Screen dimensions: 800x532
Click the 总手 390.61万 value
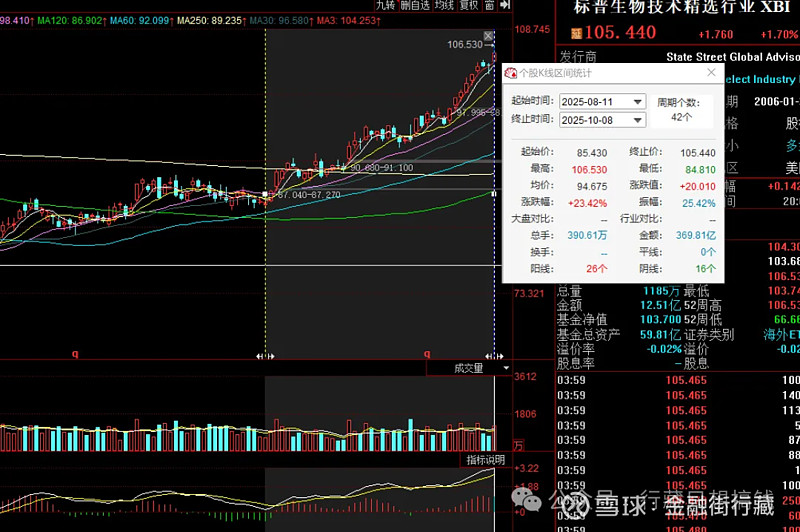tap(587, 236)
